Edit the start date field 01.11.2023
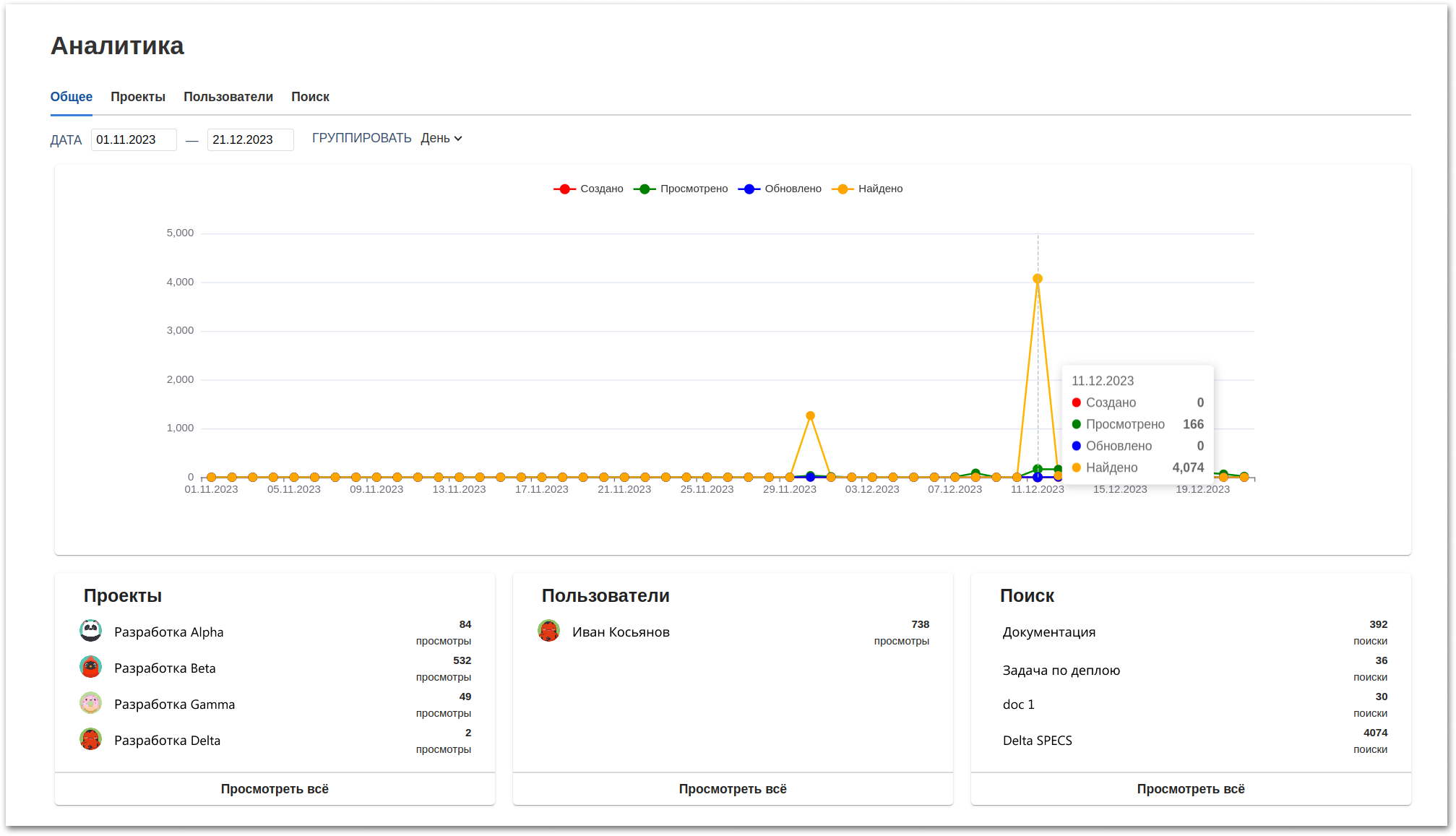Screen dimensions: 1456x836 tap(134, 139)
